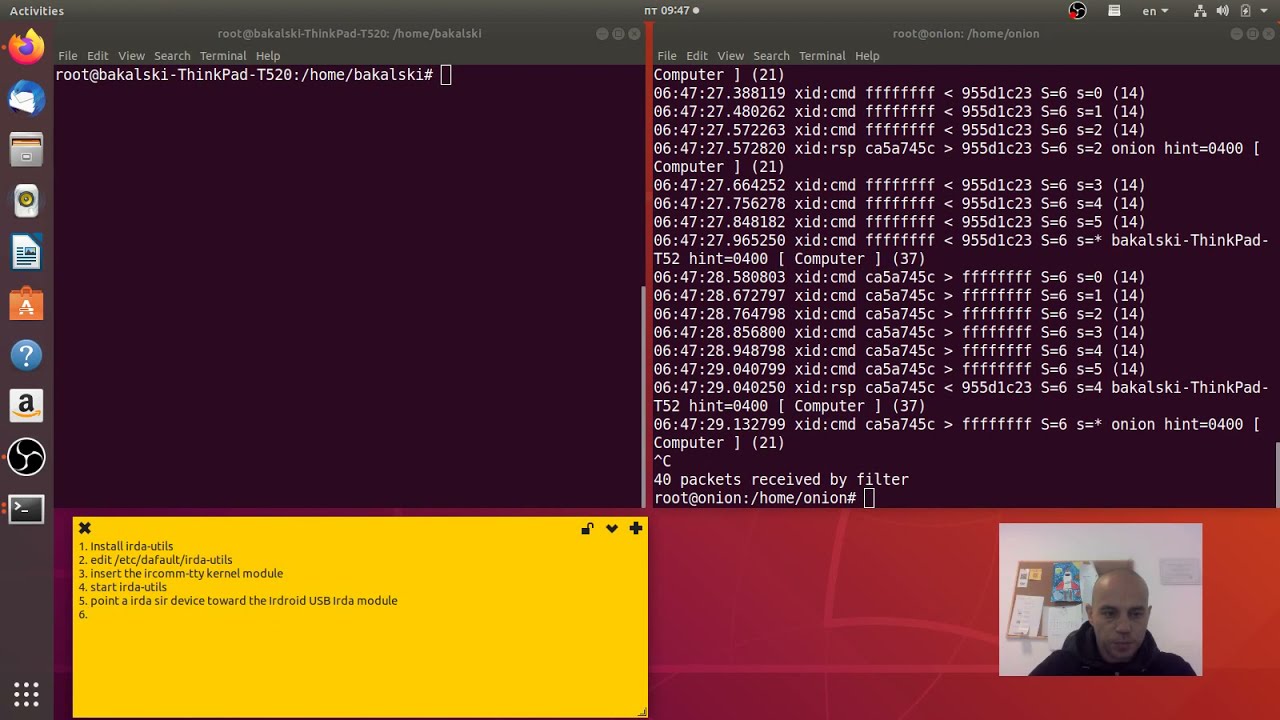Launch Firefox from the dock

pyautogui.click(x=27, y=47)
